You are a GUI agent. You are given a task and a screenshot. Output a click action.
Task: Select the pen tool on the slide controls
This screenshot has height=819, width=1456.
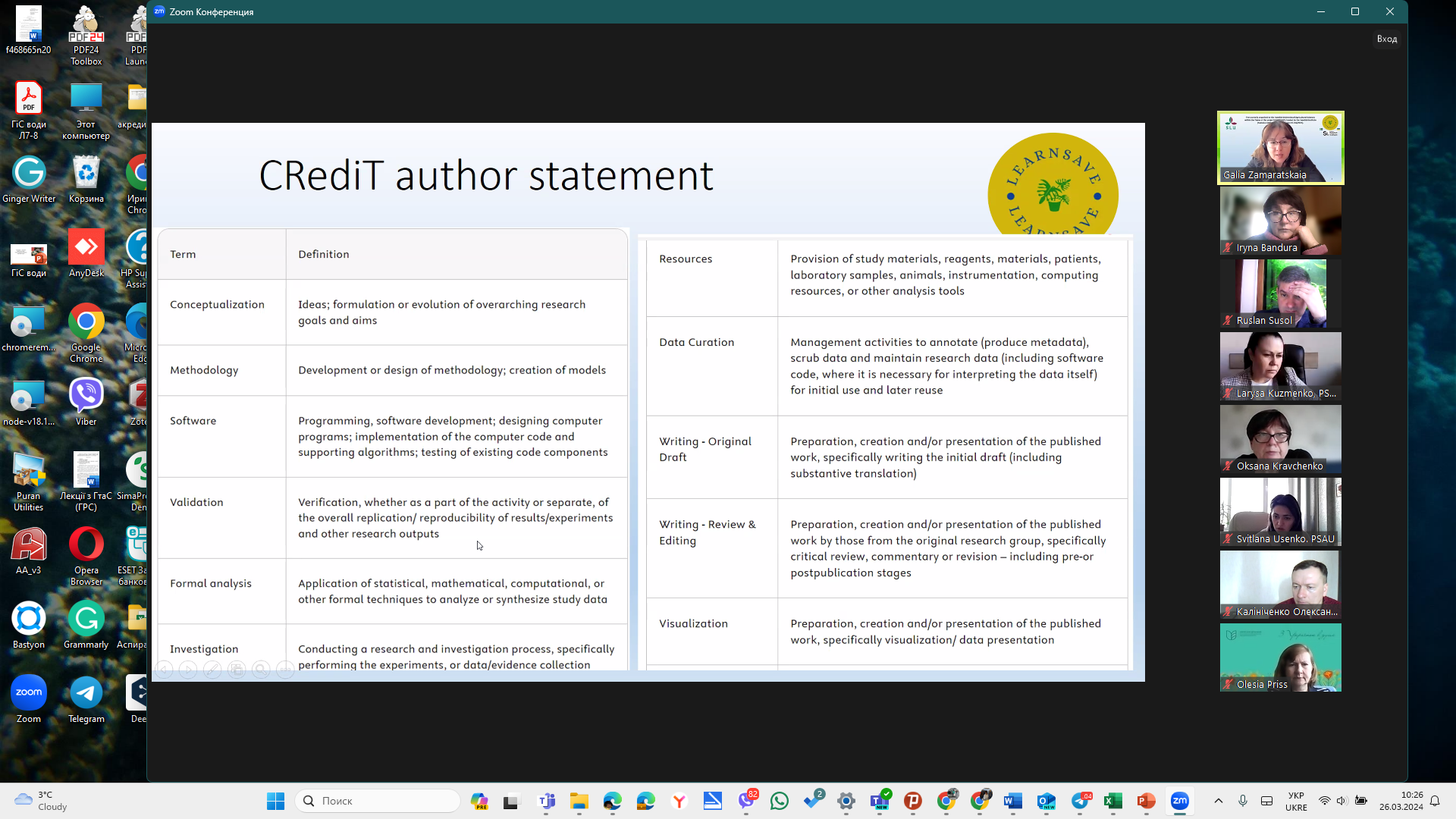coord(212,670)
